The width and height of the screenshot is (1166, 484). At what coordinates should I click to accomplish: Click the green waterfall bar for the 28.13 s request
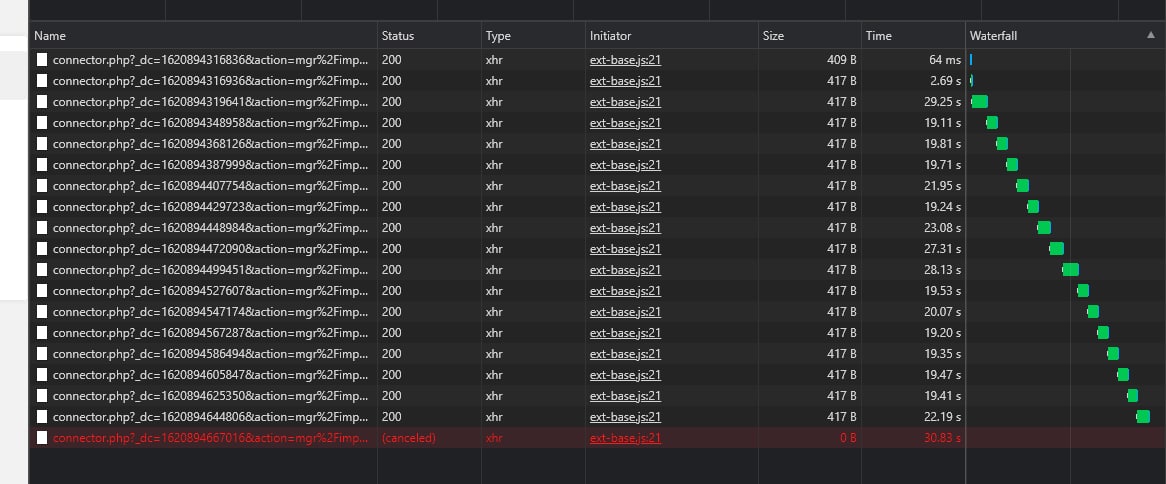click(1071, 270)
